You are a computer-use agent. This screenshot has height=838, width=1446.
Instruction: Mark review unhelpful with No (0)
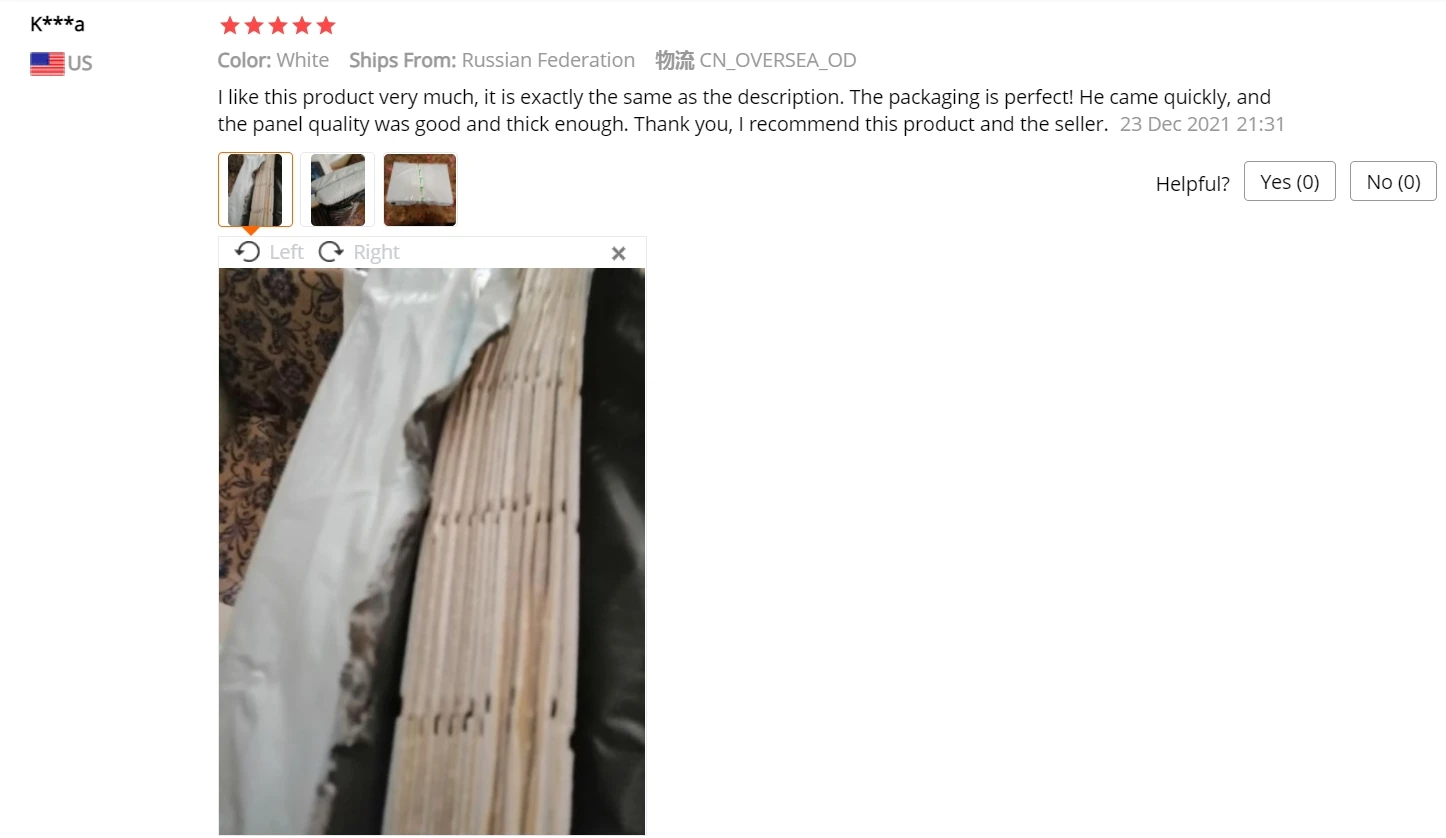click(x=1393, y=181)
